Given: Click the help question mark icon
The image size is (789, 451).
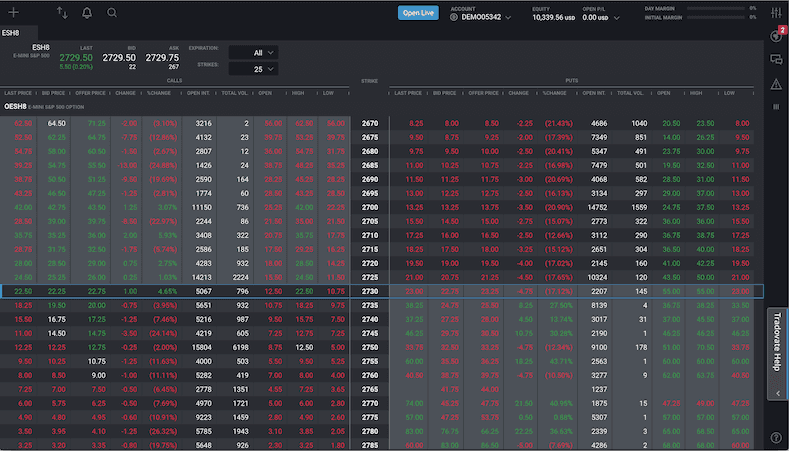Looking at the screenshot, I should [776, 438].
